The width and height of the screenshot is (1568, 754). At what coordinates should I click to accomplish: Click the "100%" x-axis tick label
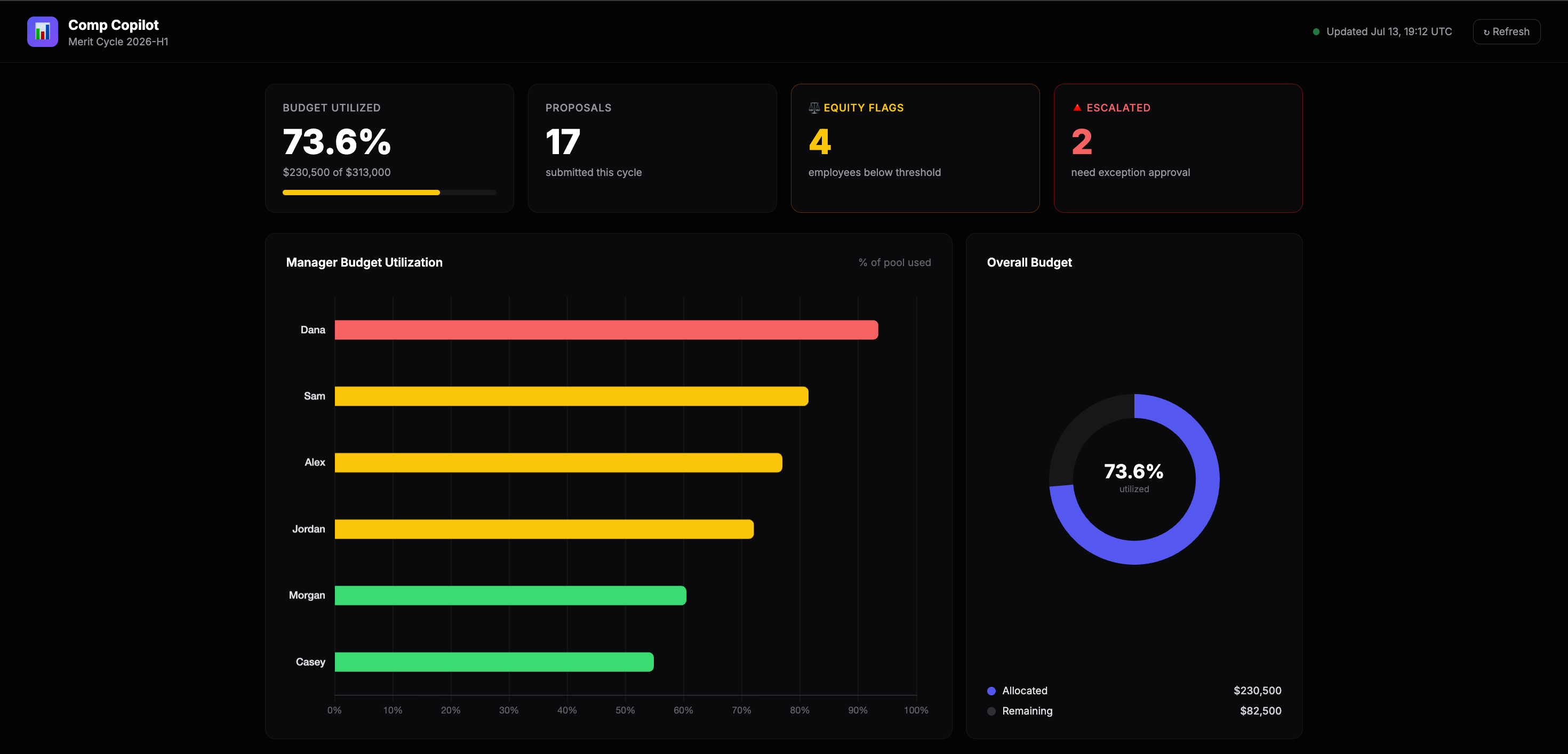point(916,710)
